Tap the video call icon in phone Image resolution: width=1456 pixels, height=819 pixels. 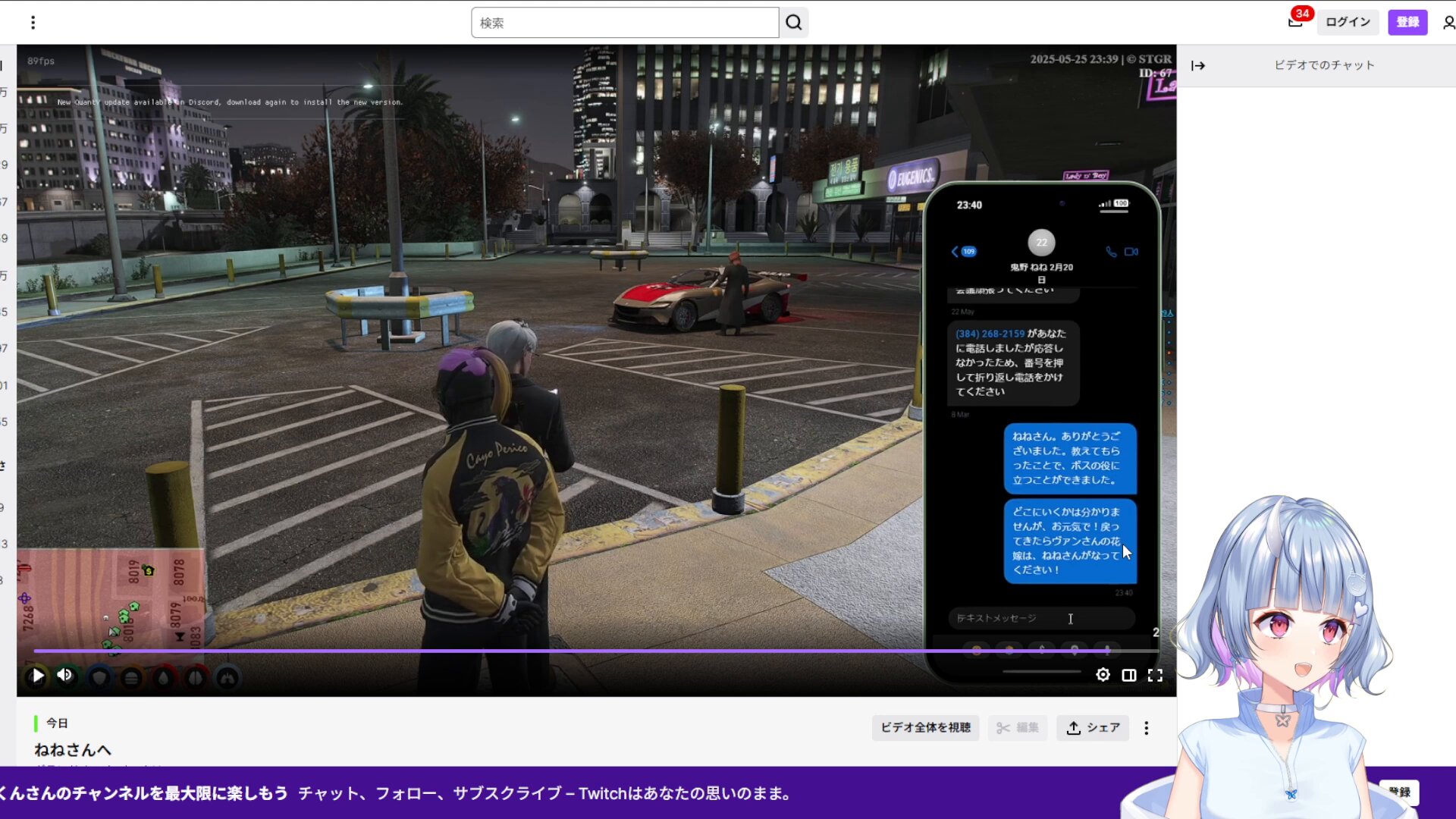point(1131,252)
